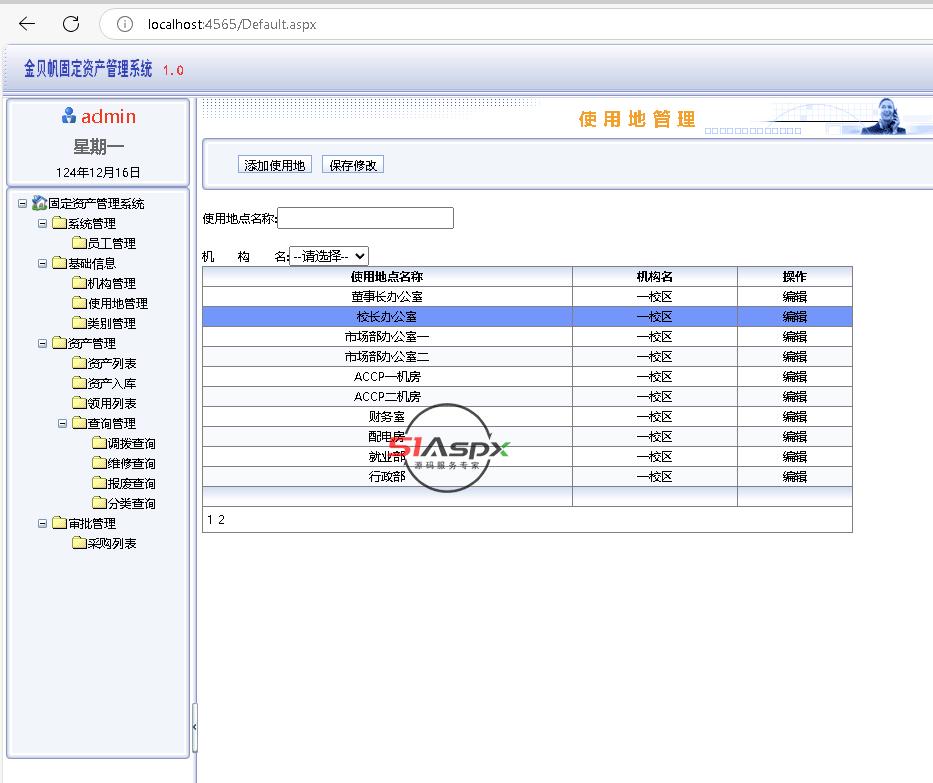Click the folder icon next to 员工管理
The height and width of the screenshot is (783, 933).
click(79, 243)
